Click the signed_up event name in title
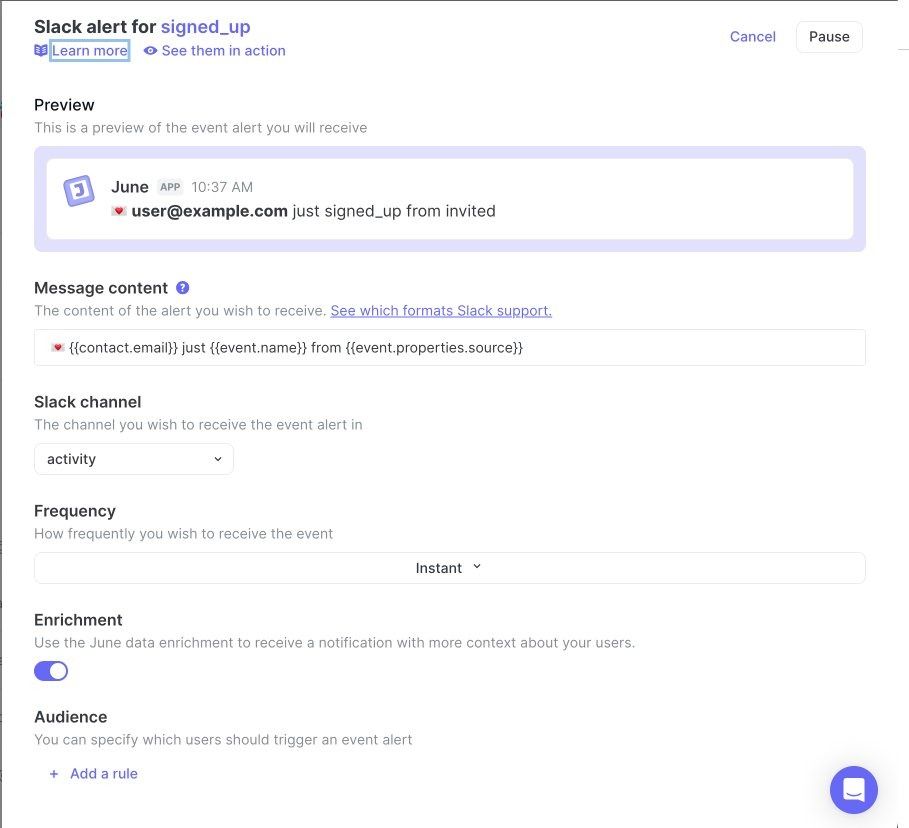The image size is (909, 828). (205, 27)
